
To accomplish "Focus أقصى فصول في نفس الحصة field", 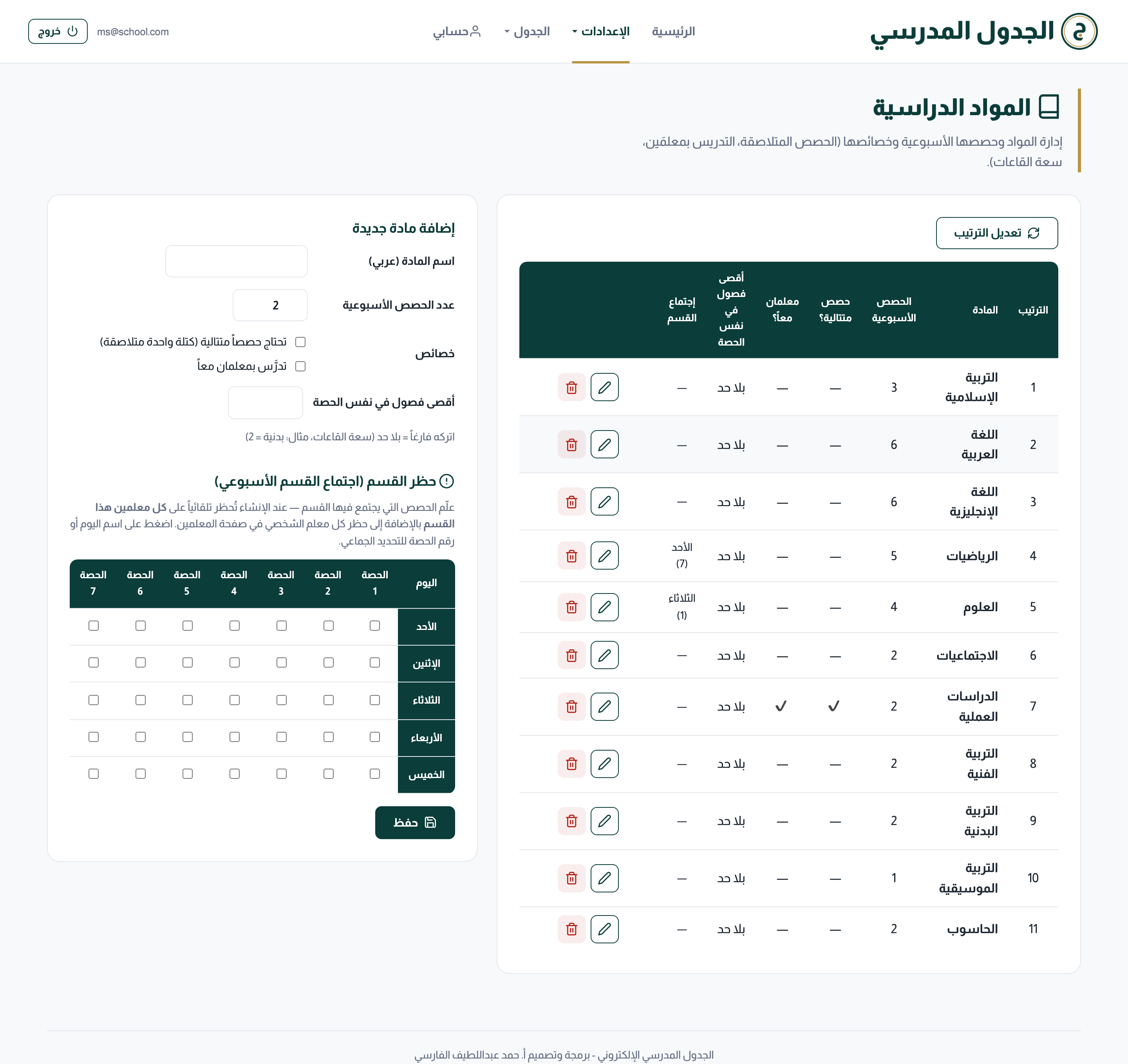I will click(265, 402).
